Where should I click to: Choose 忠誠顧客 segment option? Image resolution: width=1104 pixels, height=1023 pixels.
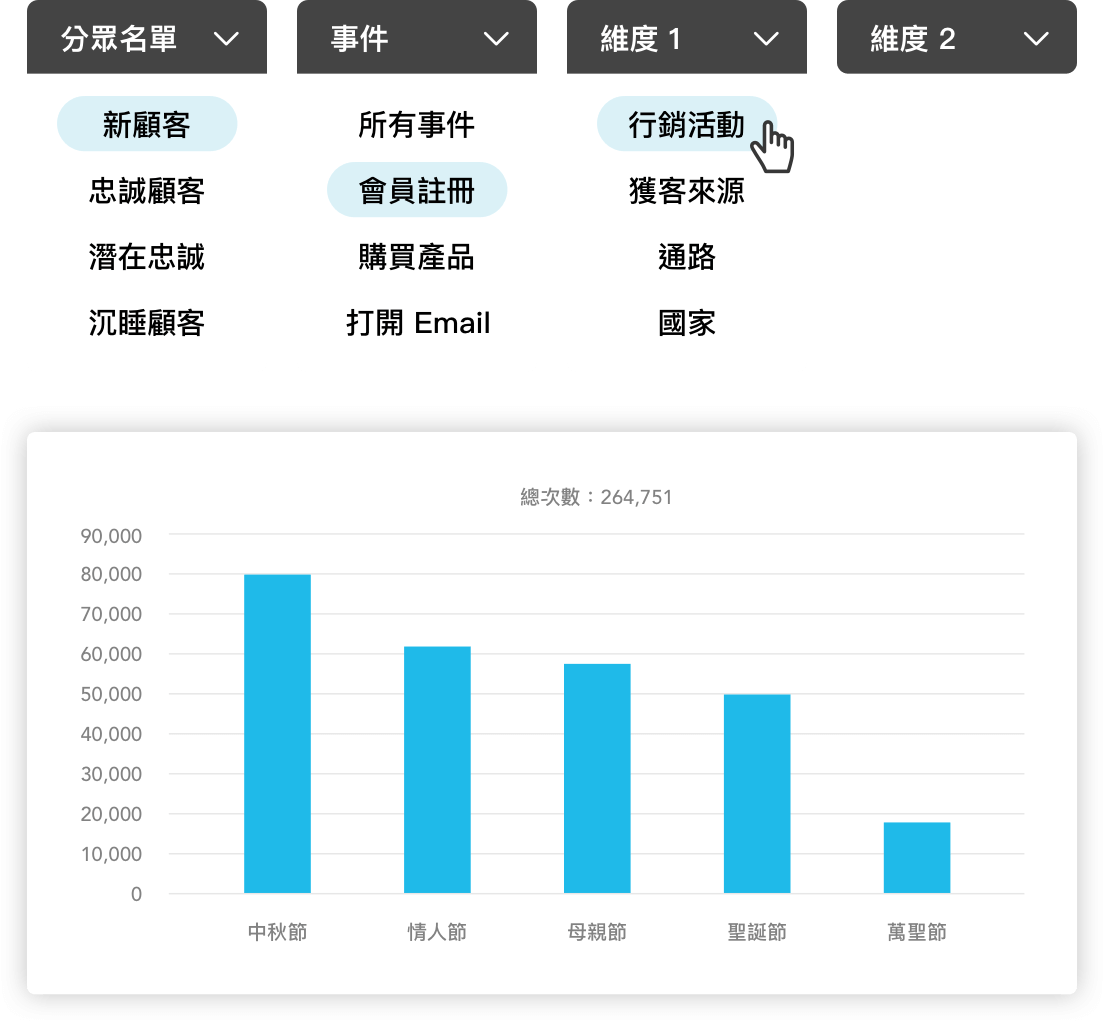pos(147,191)
